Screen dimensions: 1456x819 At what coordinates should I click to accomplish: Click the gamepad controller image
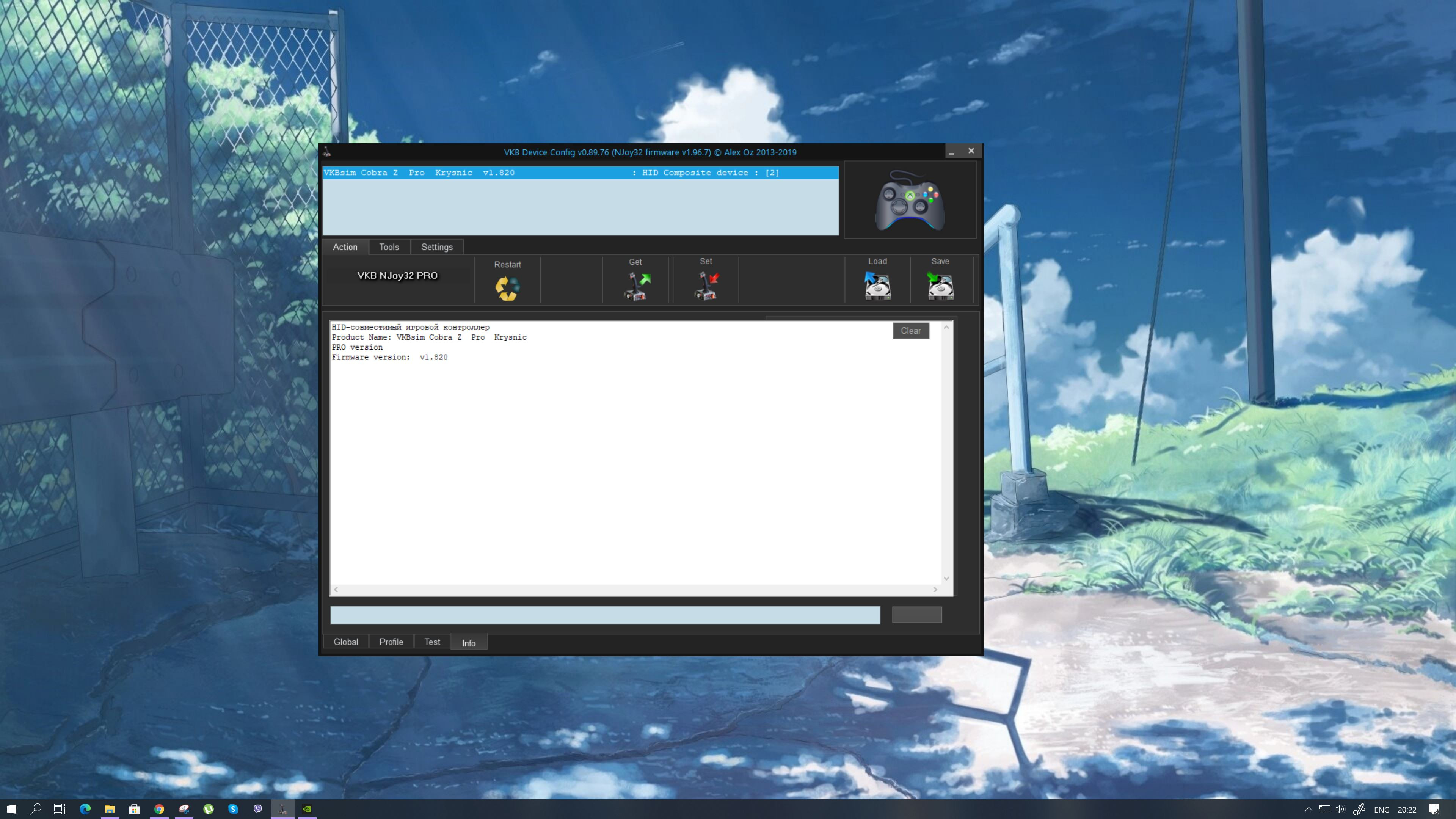pos(910,201)
